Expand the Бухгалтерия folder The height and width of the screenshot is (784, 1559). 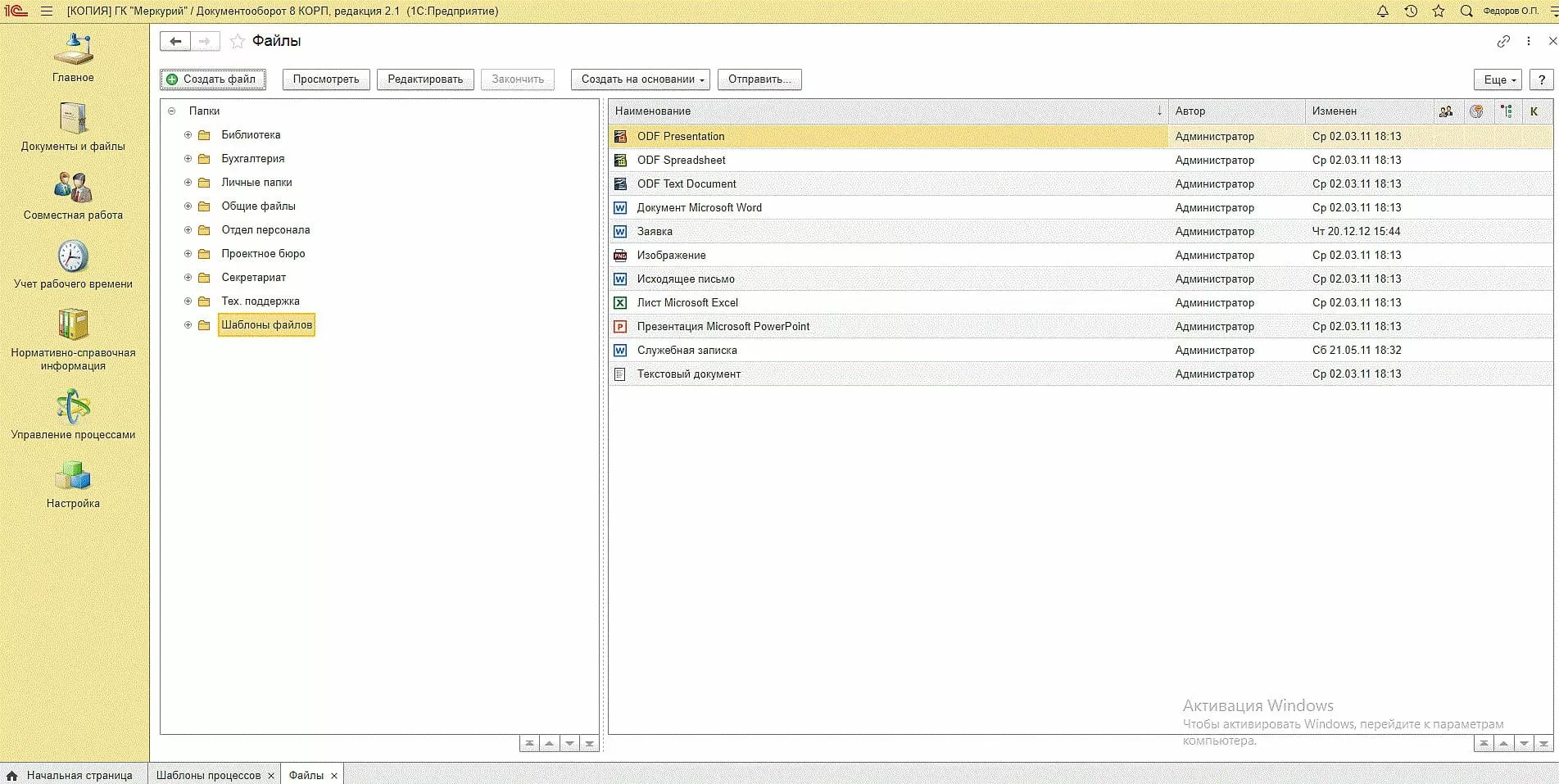tap(188, 159)
